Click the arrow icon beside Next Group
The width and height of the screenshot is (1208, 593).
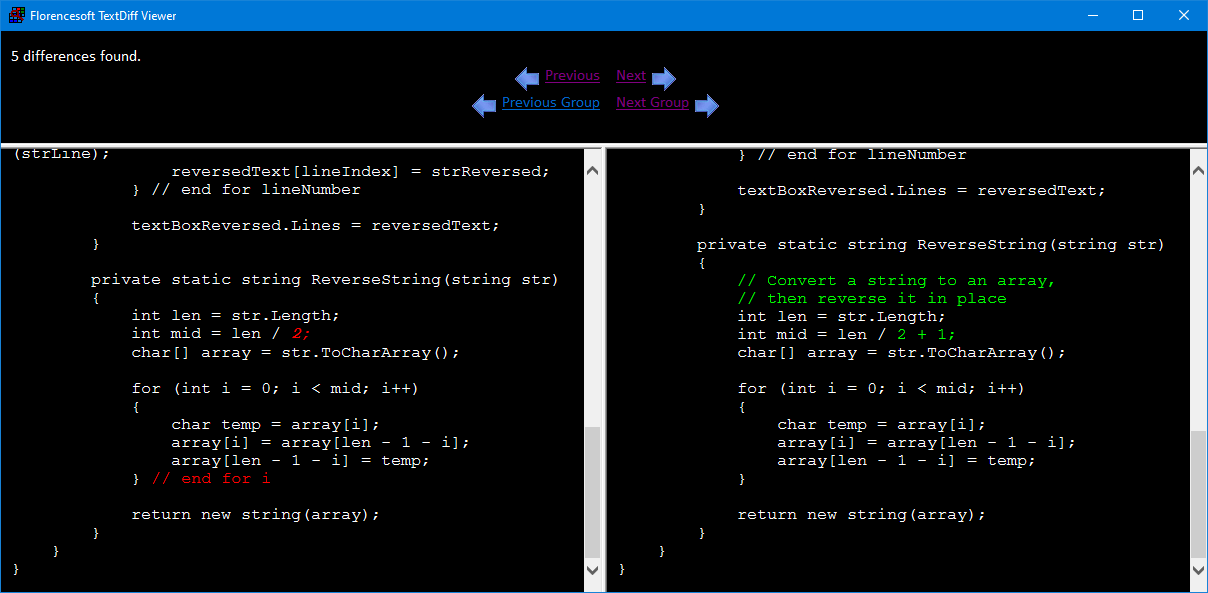(x=708, y=105)
